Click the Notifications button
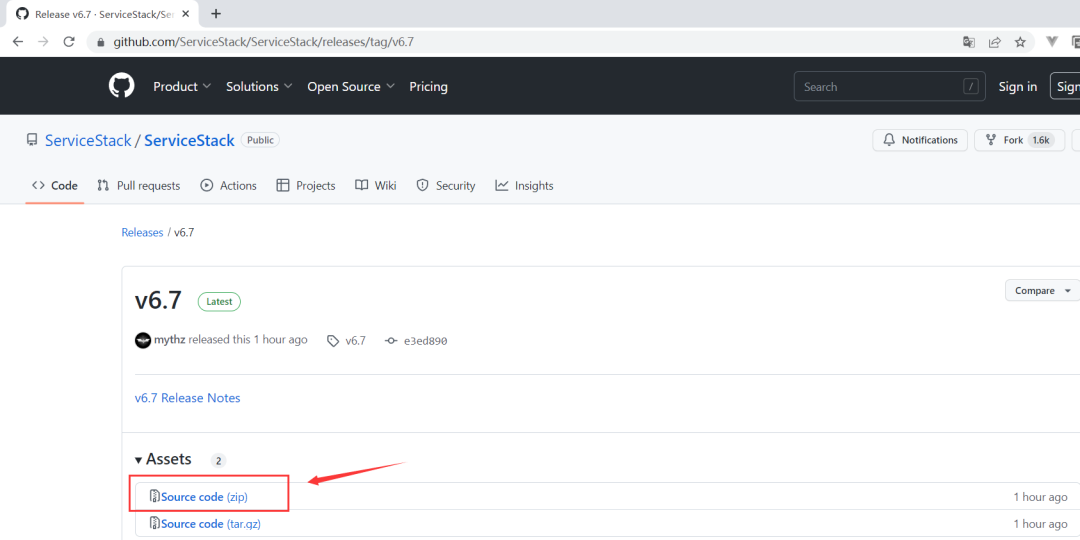The height and width of the screenshot is (540, 1080). point(920,140)
